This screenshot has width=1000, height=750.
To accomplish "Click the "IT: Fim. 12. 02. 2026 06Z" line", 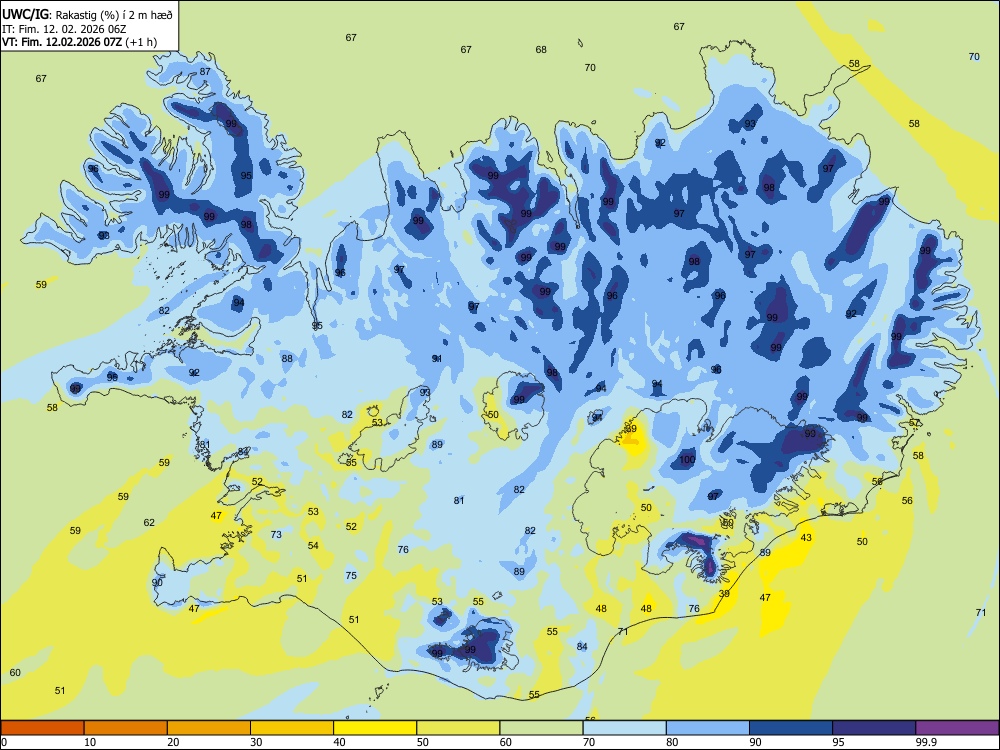I will point(64,29).
